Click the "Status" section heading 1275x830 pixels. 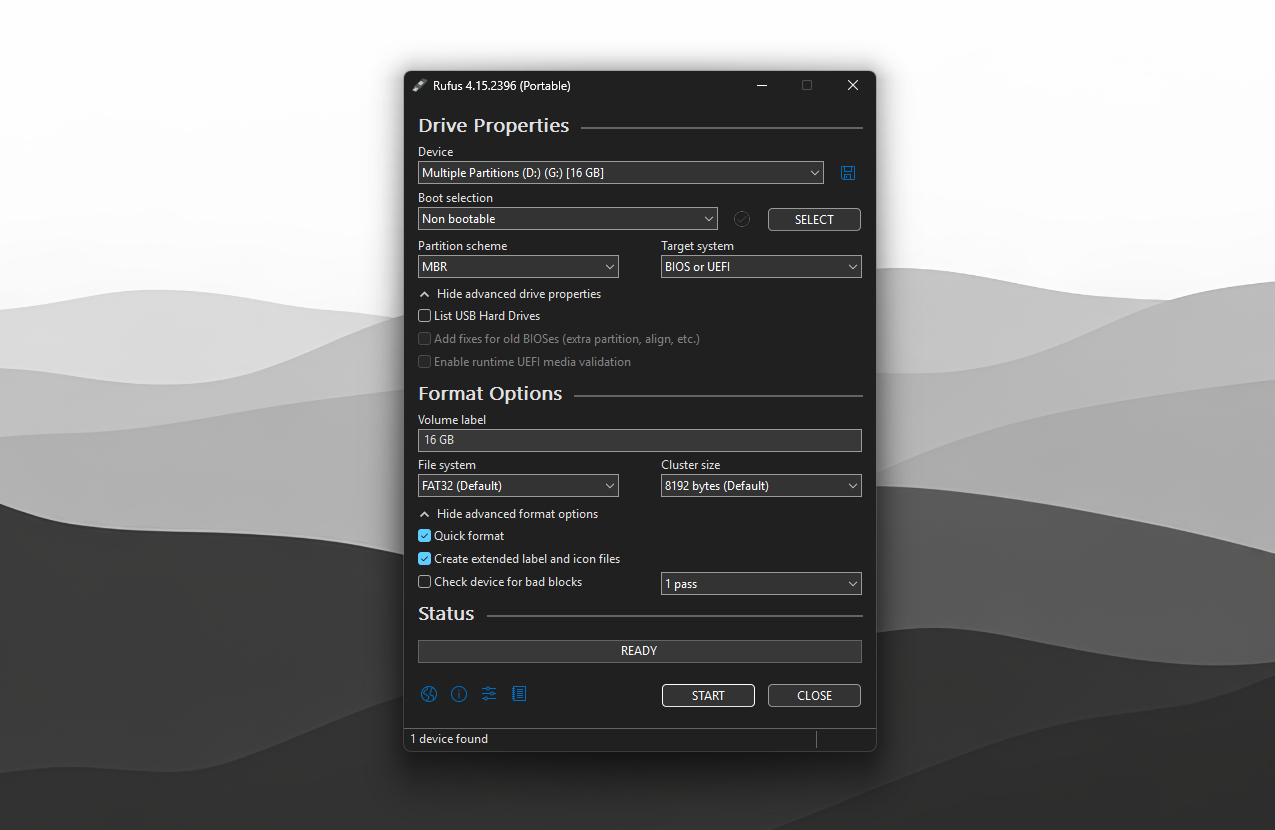[446, 614]
